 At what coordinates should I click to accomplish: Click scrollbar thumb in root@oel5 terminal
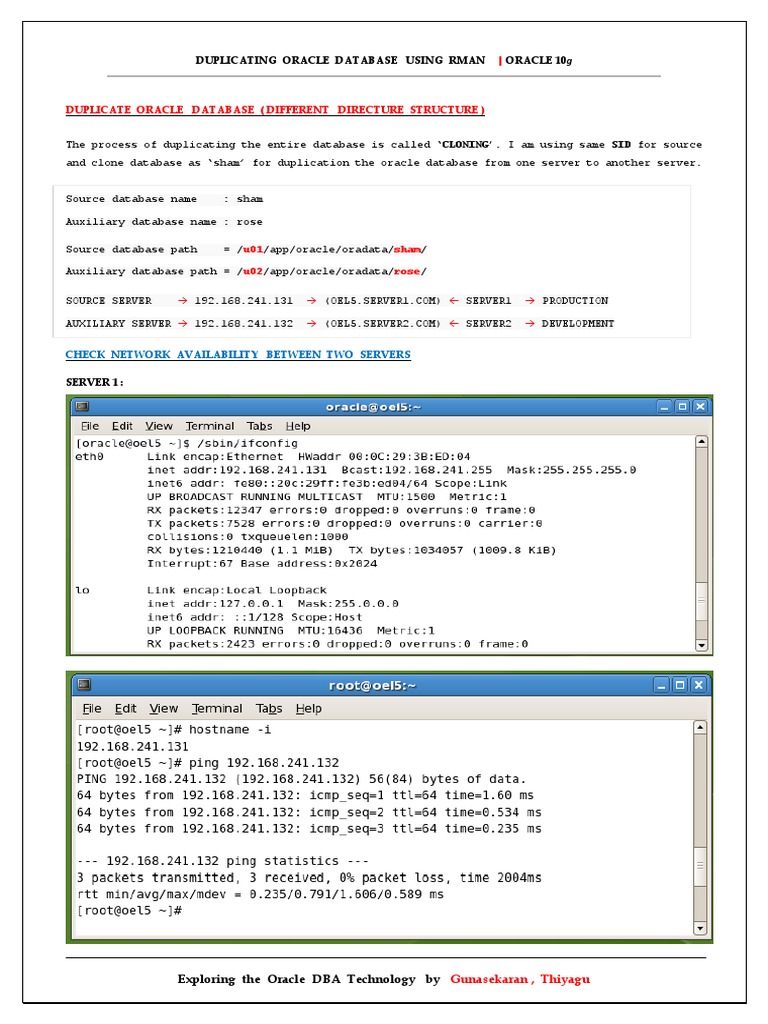[700, 866]
